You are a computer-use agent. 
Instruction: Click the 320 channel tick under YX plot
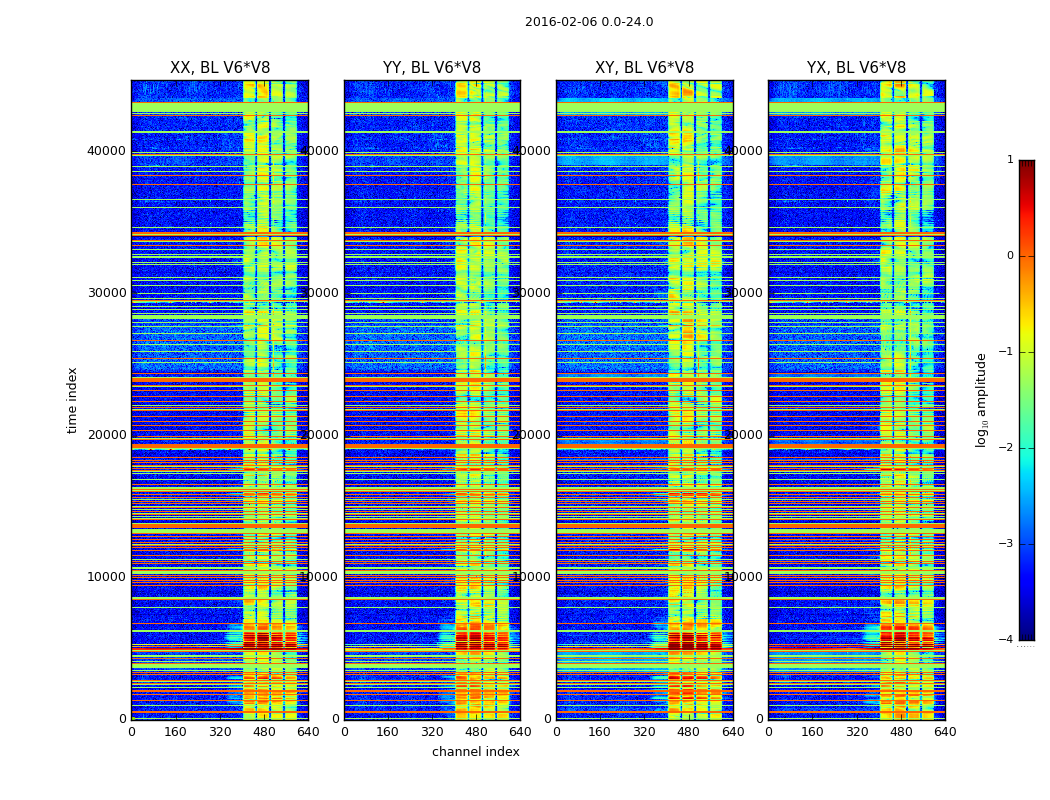pyautogui.click(x=856, y=732)
